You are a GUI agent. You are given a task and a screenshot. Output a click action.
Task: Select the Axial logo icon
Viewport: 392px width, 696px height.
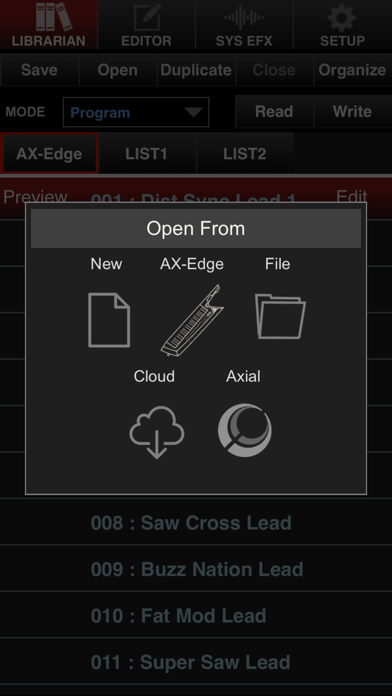(245, 430)
